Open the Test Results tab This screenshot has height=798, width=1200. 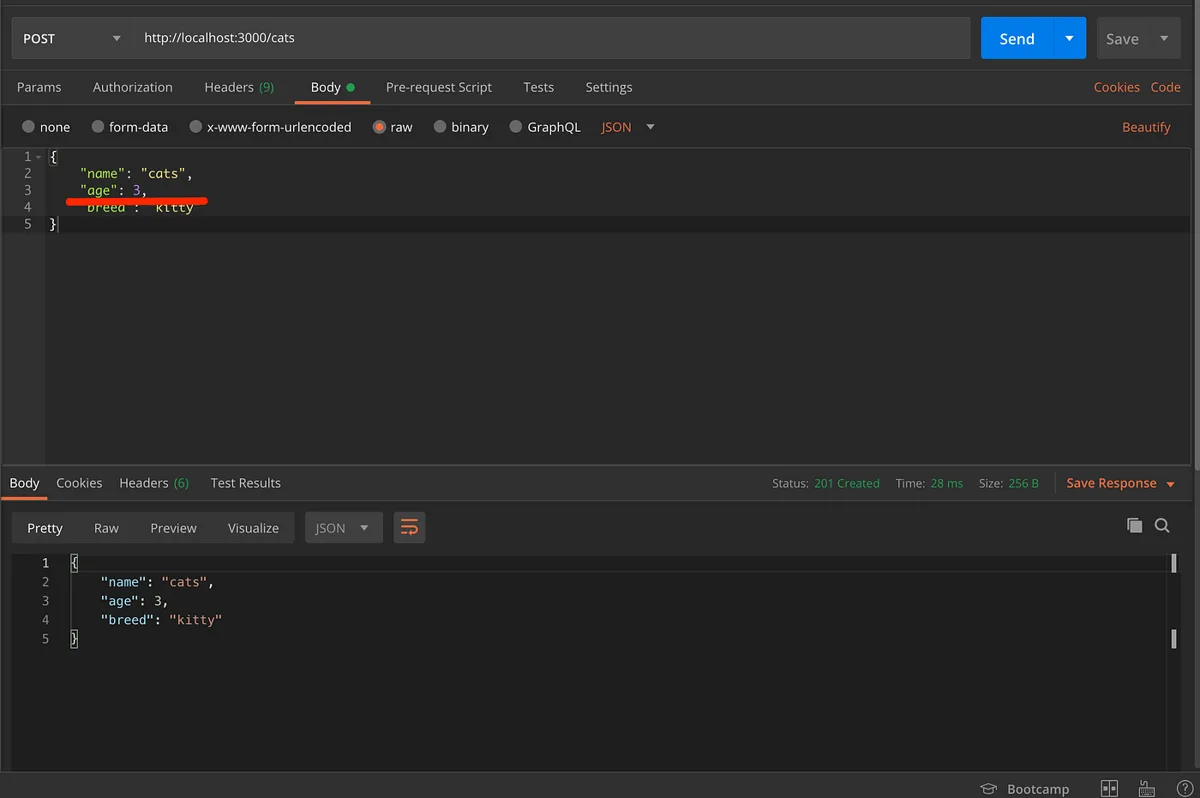[246, 483]
